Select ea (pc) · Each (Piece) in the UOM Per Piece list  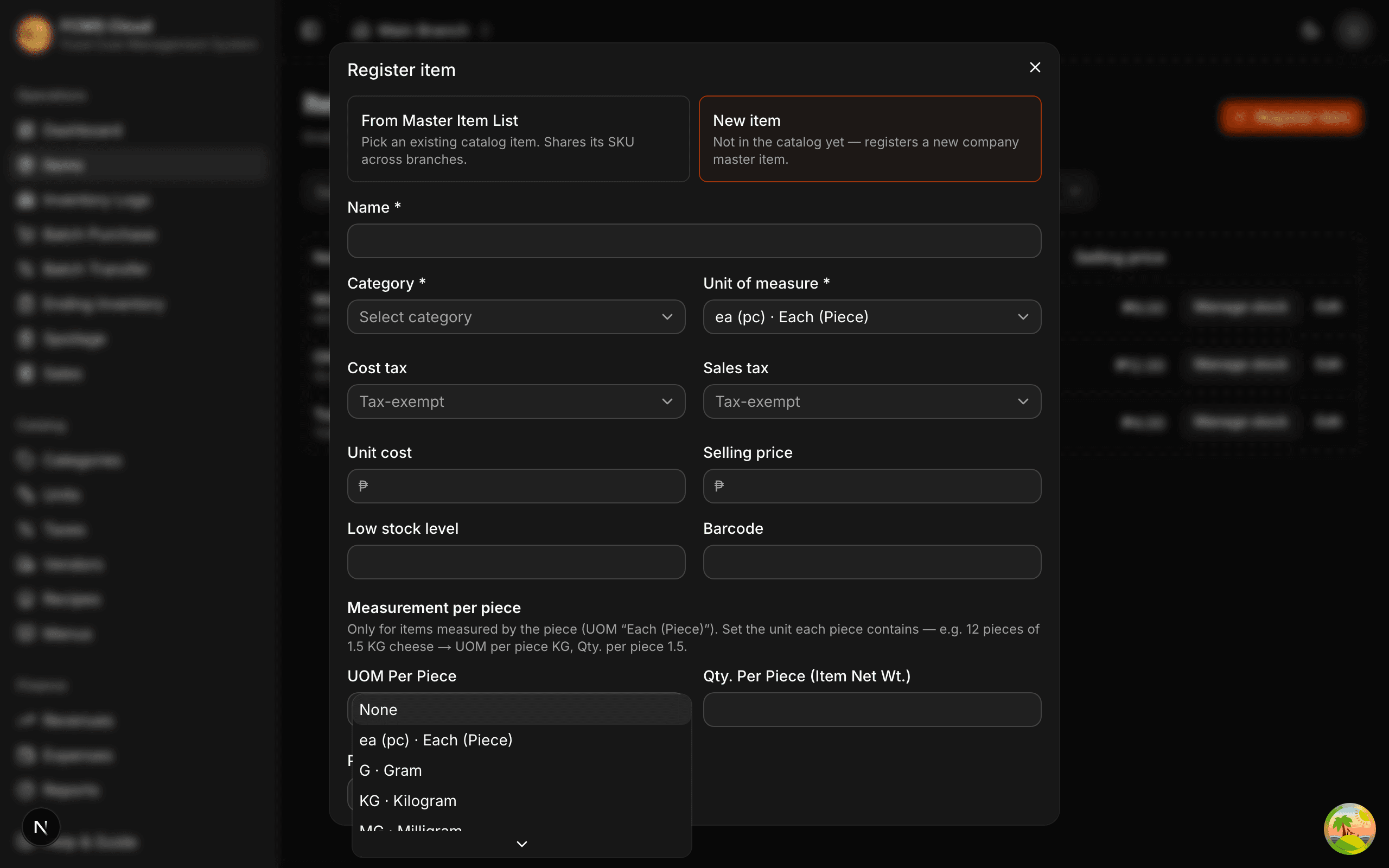(521, 740)
